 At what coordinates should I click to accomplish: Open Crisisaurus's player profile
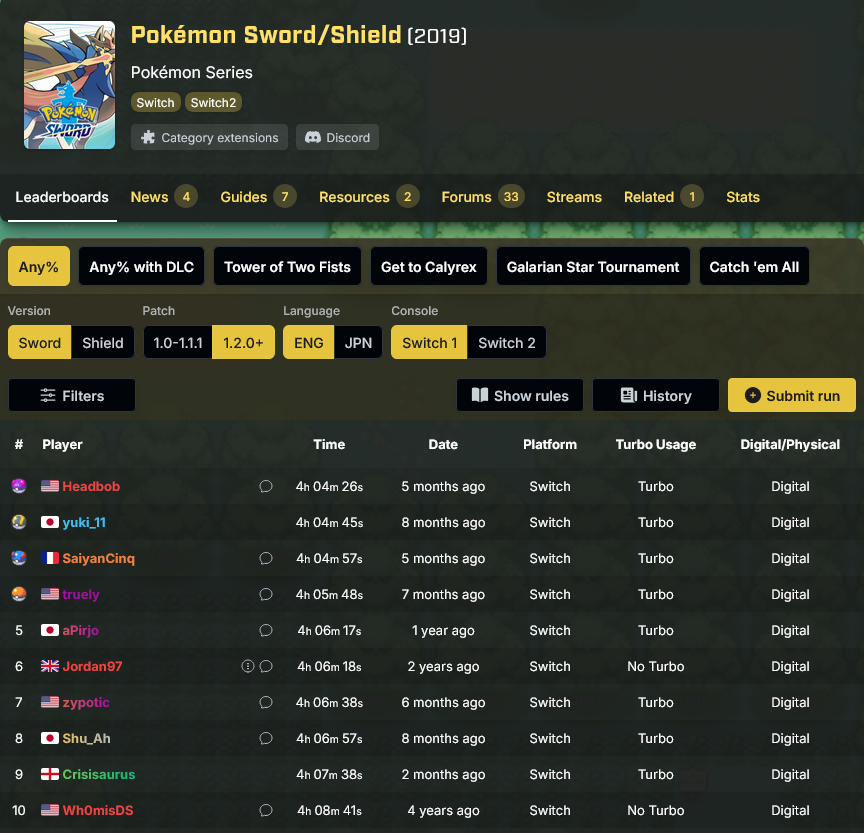click(x=99, y=774)
